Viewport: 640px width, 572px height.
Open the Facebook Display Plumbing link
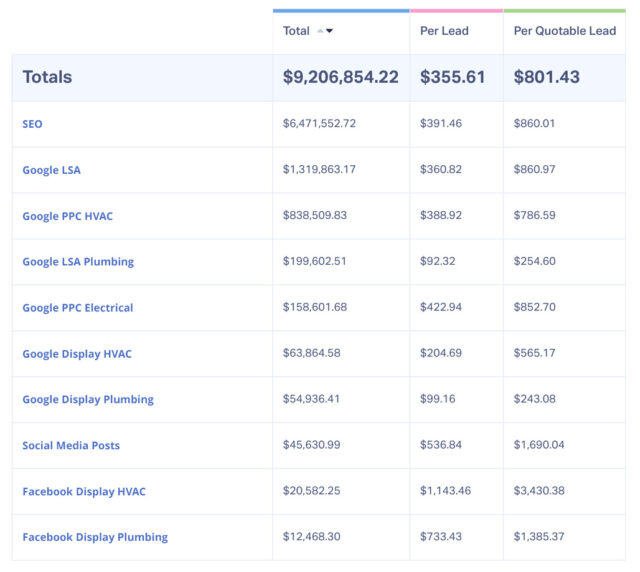[x=95, y=538]
